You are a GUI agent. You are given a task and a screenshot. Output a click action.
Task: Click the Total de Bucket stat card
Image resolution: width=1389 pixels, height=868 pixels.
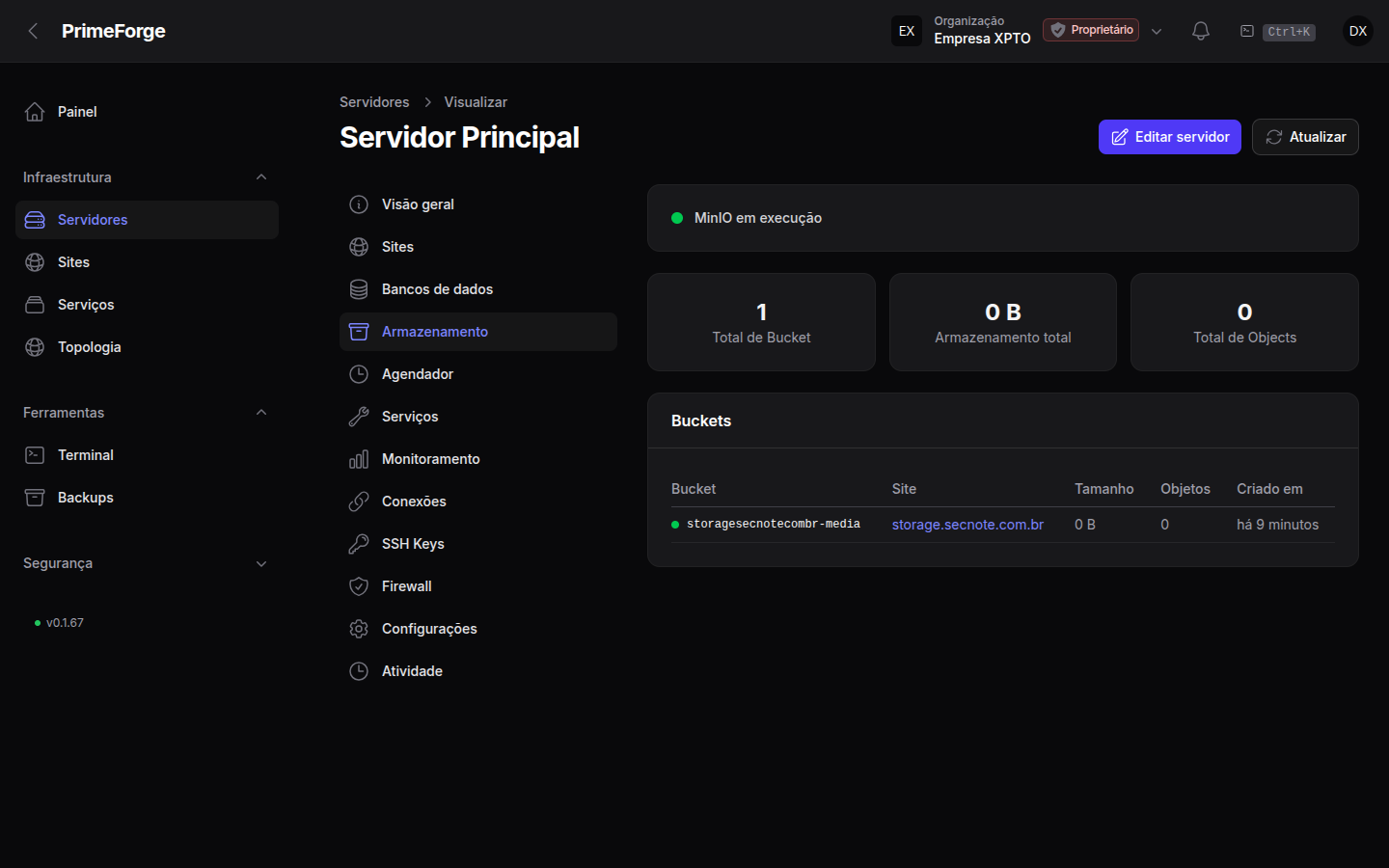(761, 322)
